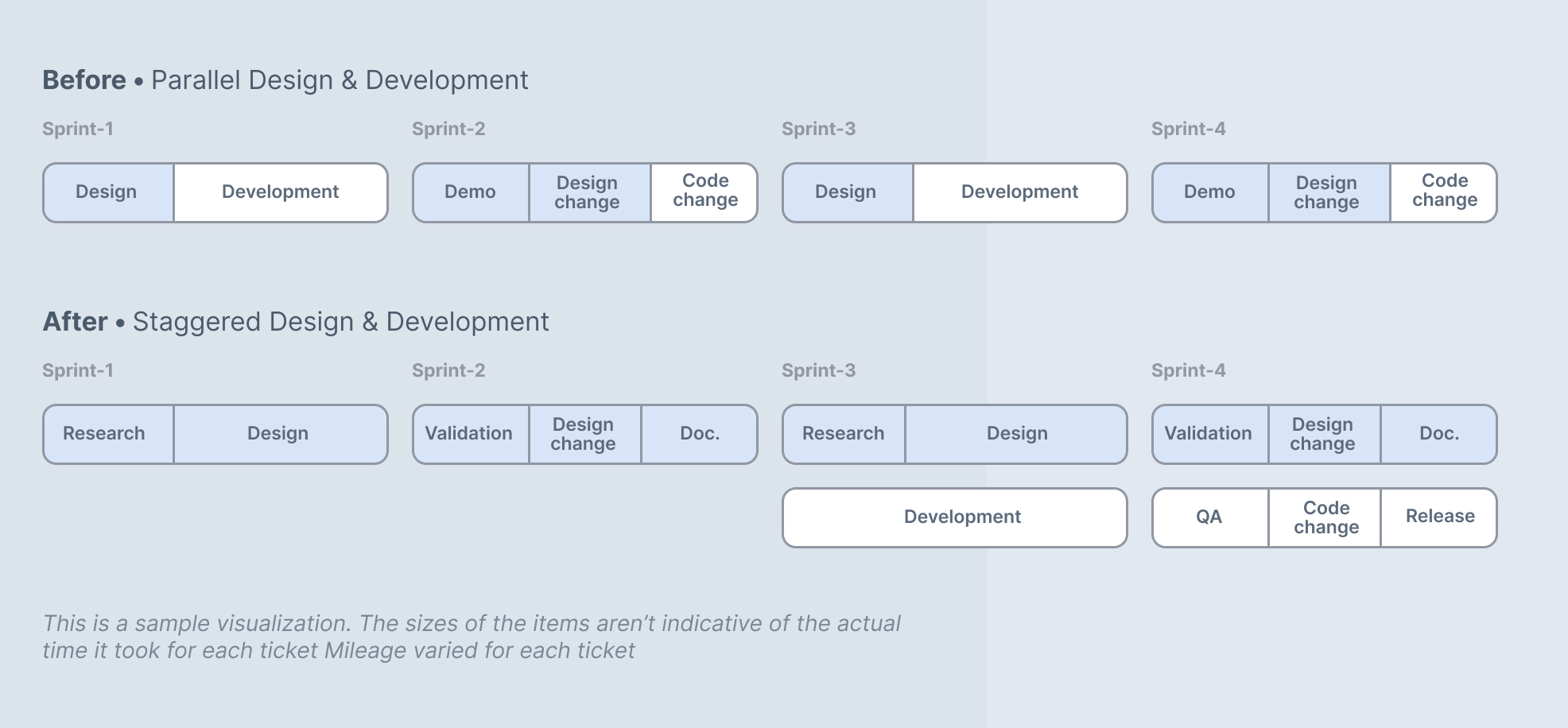Select the Sprint-2 label under the After section
Image resolution: width=1568 pixels, height=728 pixels.
coord(448,370)
